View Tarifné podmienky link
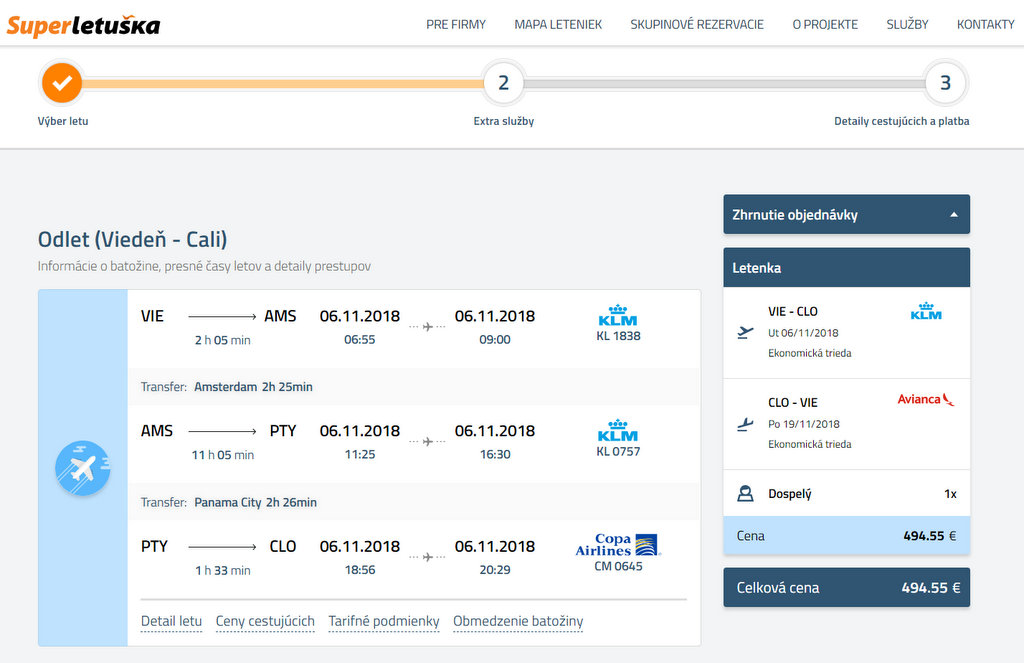This screenshot has width=1024, height=663. pos(384,621)
